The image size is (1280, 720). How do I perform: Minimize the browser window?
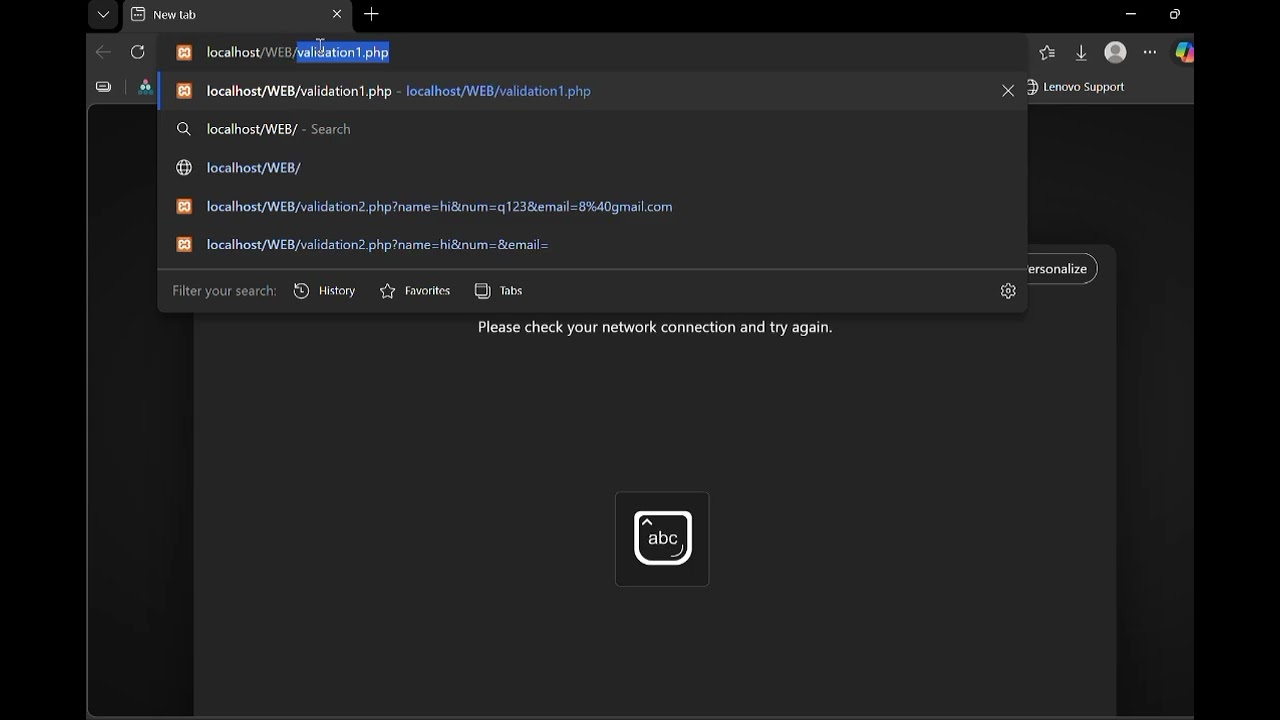pos(1131,14)
